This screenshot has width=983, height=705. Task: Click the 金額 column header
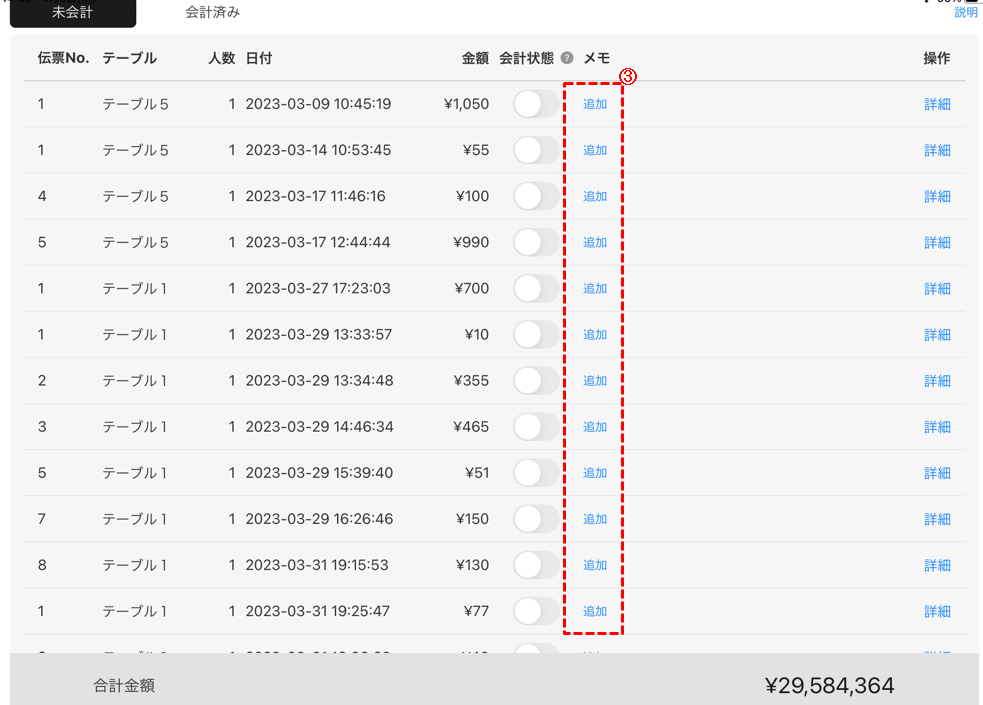pyautogui.click(x=475, y=58)
